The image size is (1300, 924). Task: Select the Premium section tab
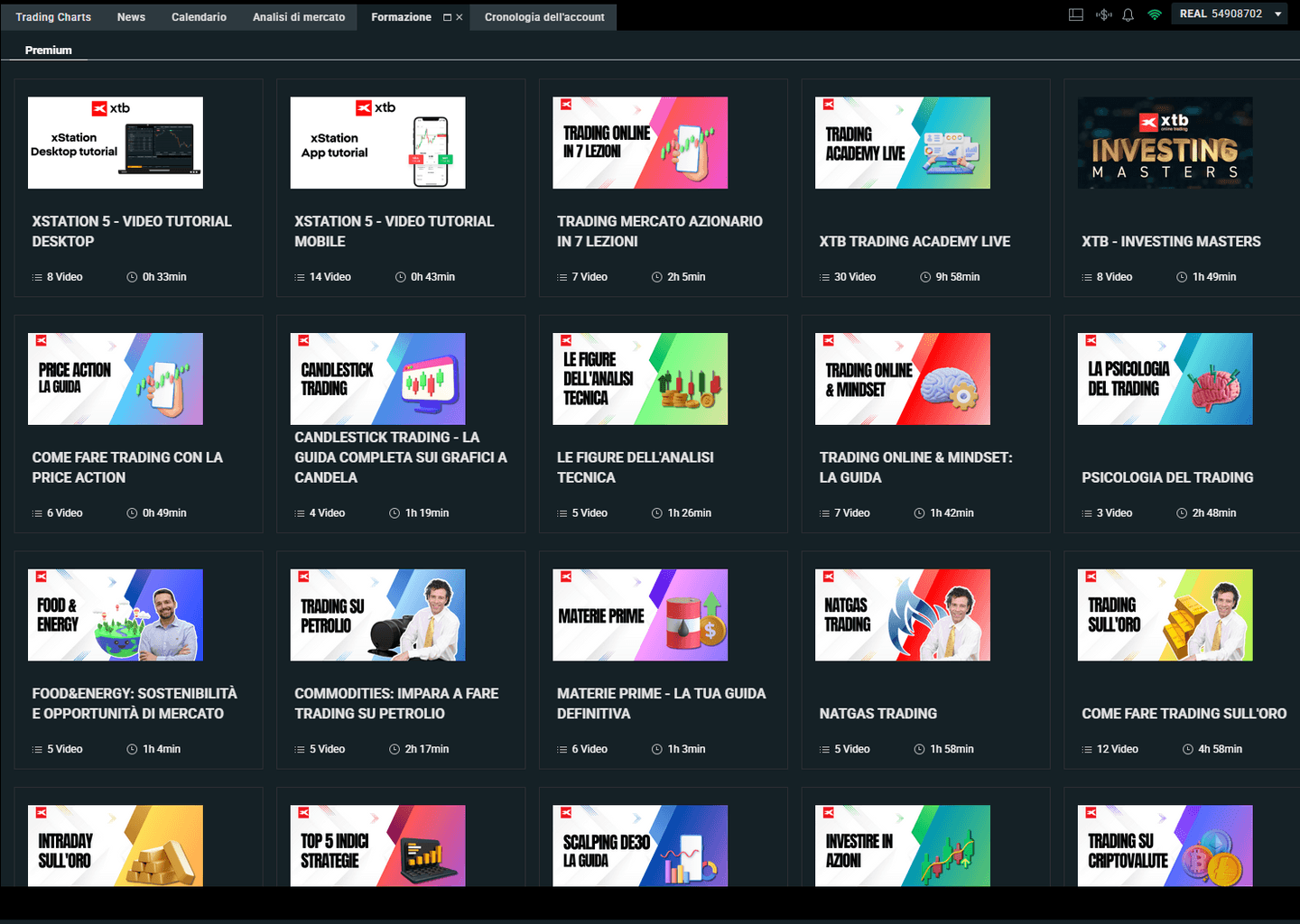click(x=49, y=51)
